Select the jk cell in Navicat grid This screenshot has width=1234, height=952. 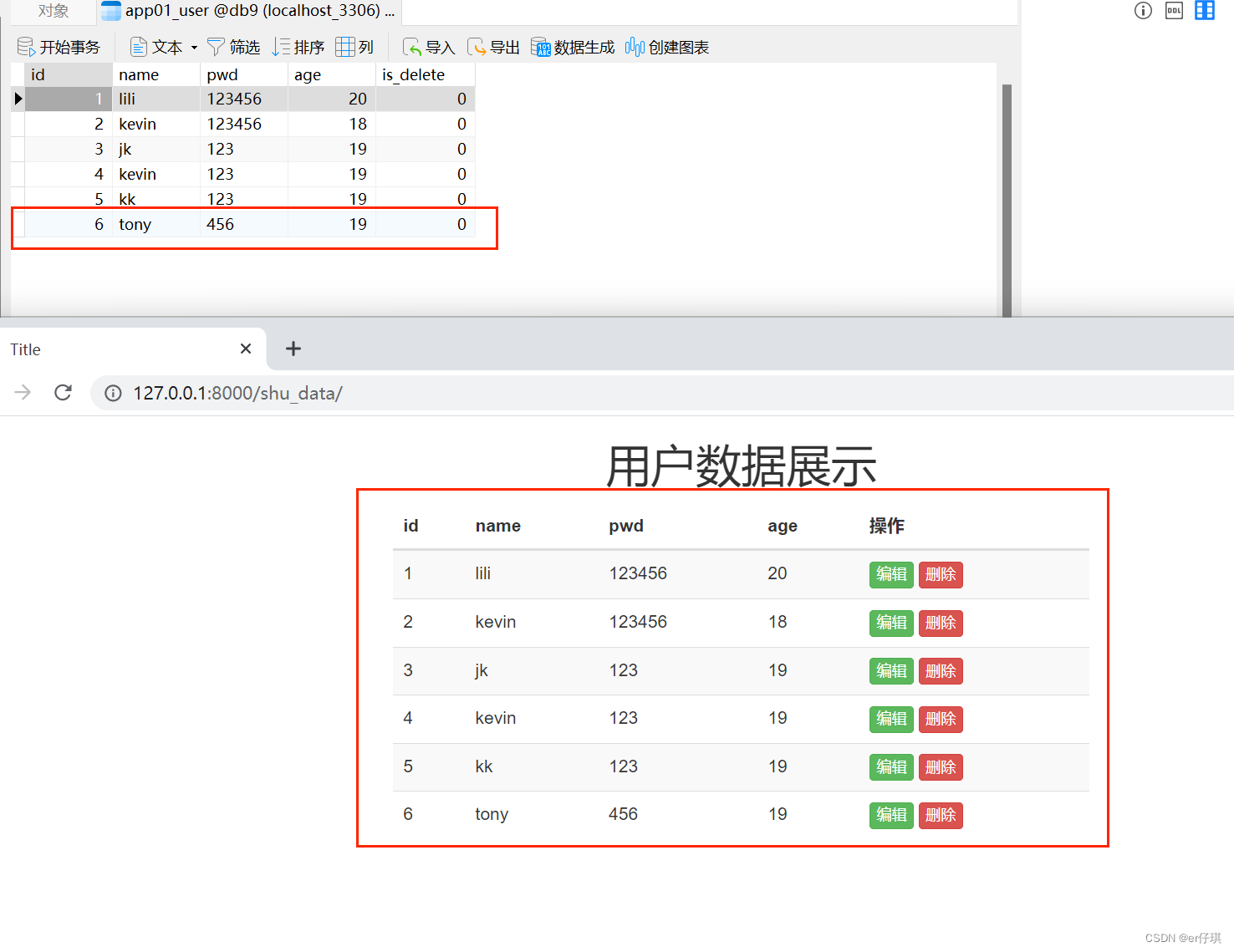pos(156,149)
